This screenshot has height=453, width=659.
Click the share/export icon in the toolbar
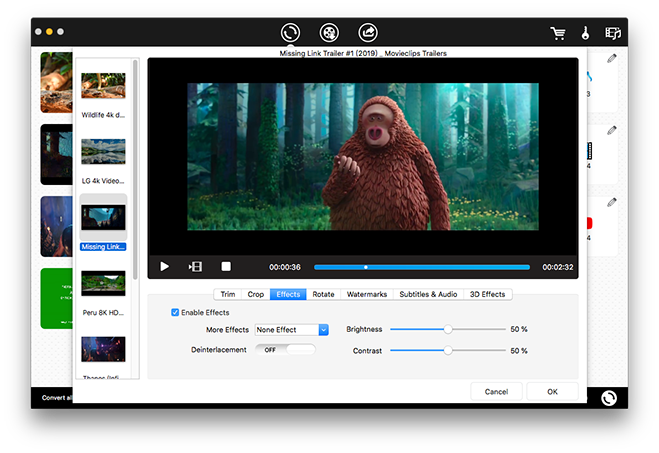[368, 32]
